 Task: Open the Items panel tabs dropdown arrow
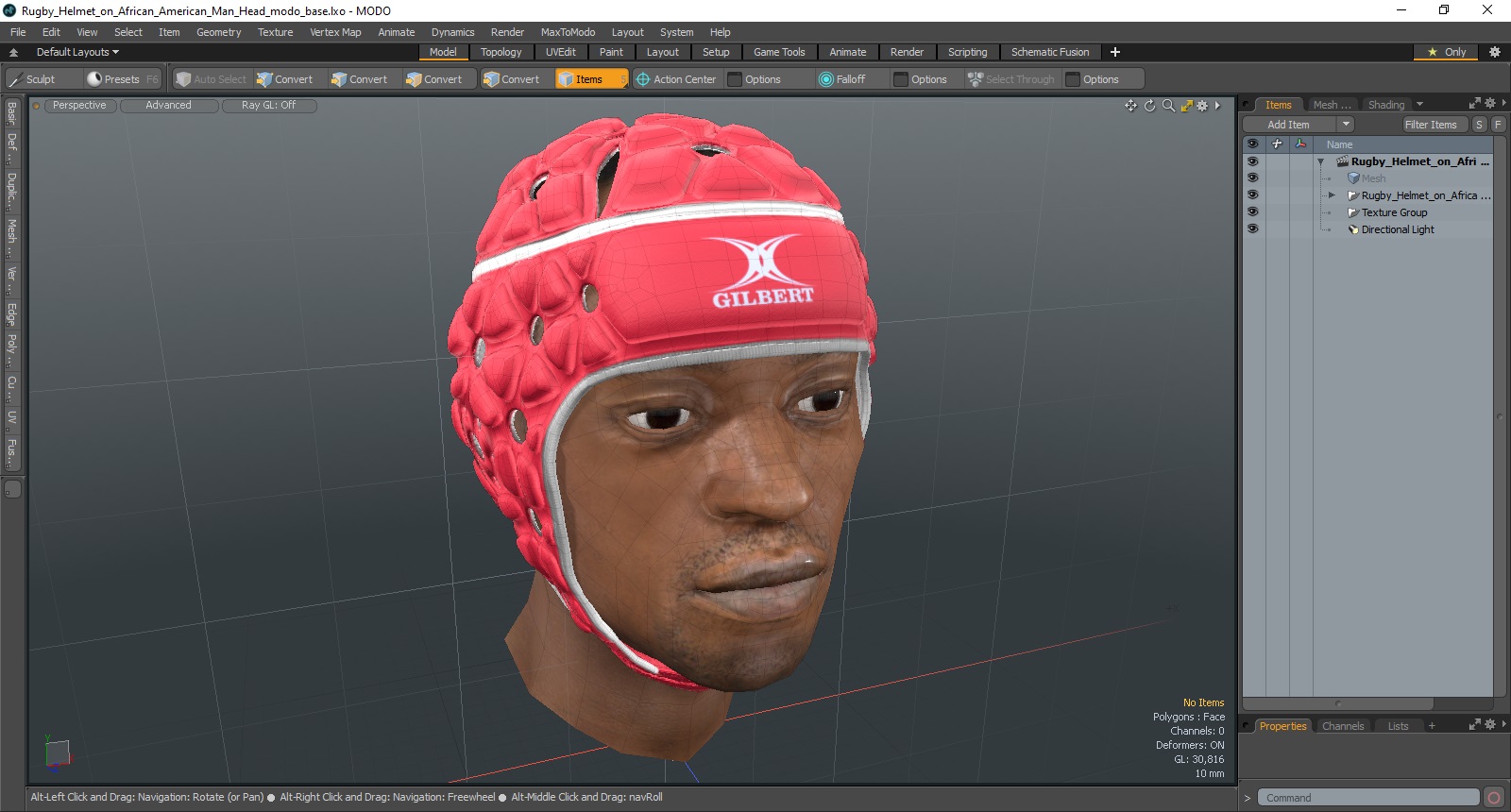pos(1419,105)
